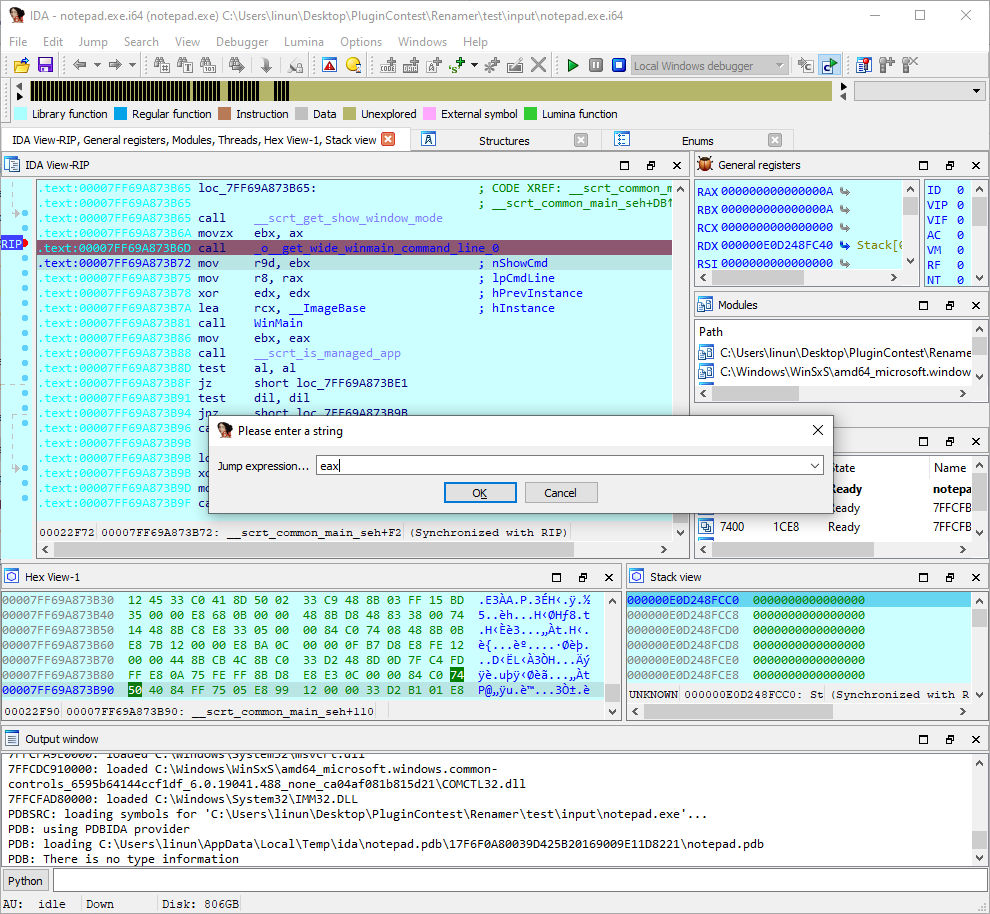Screen dimensions: 990x914
Task: Terminate process with the stop icon
Action: point(617,65)
